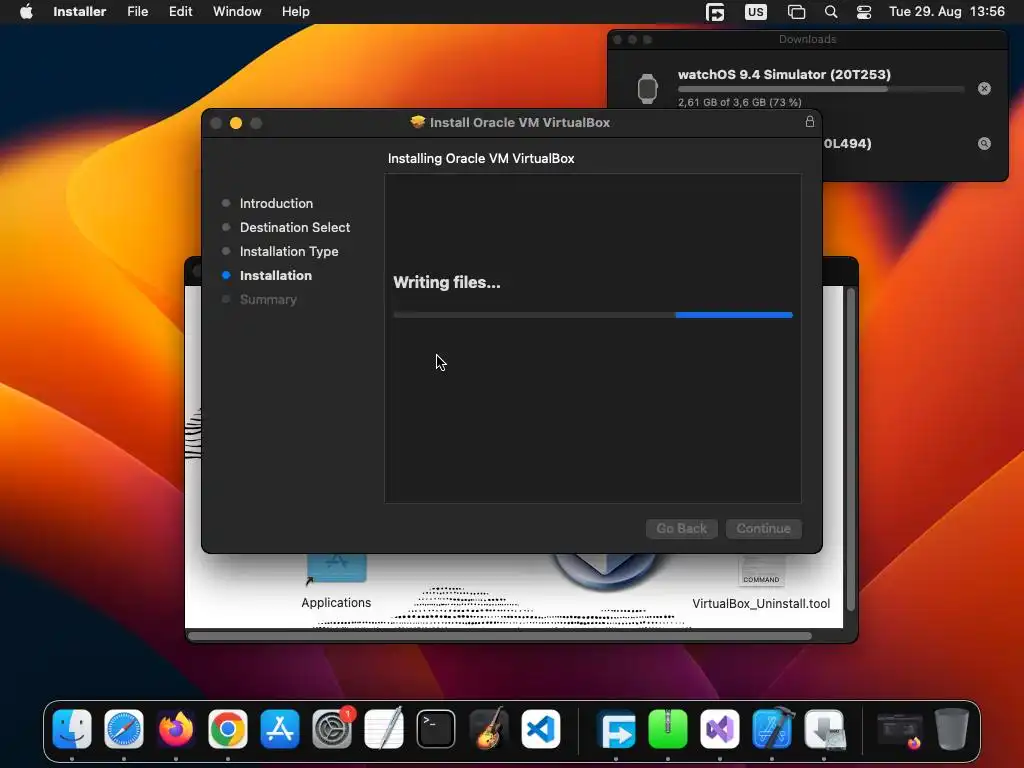Click the blue arrow app icon in Dock

616,729
